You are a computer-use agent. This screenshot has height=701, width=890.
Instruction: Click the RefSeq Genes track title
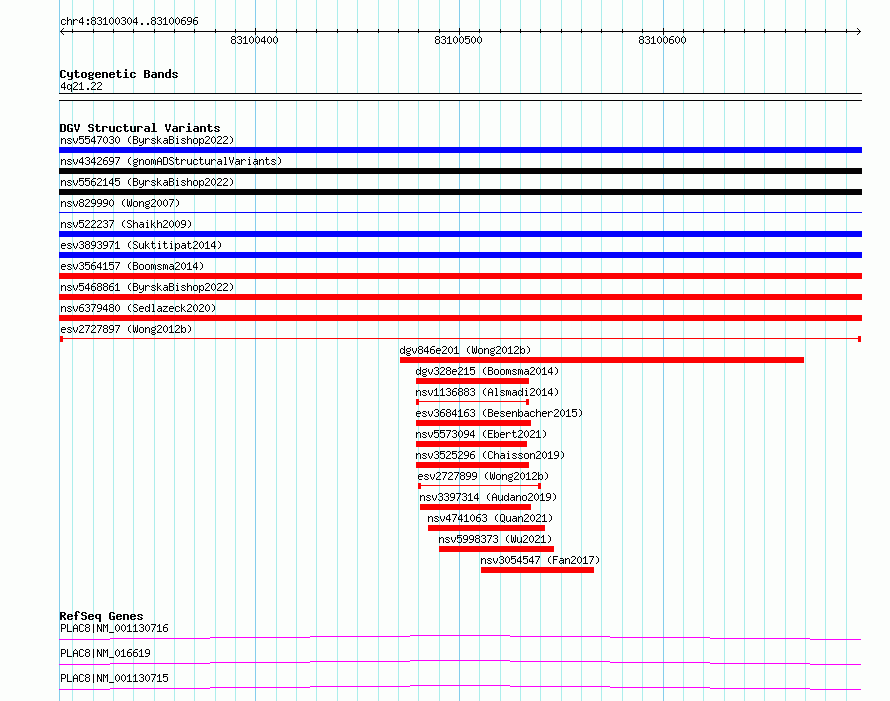click(101, 616)
